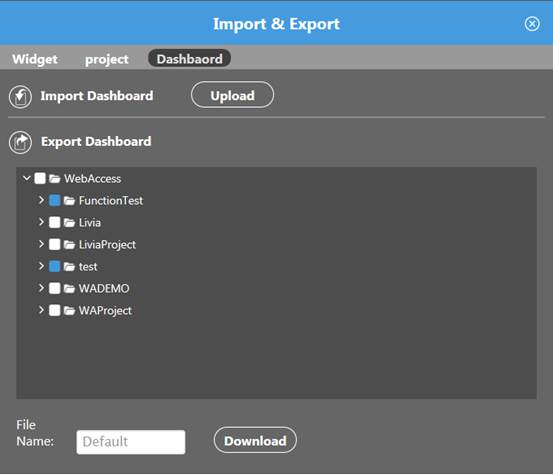Close the Import & Export dialog
The width and height of the screenshot is (553, 474).
tap(532, 24)
